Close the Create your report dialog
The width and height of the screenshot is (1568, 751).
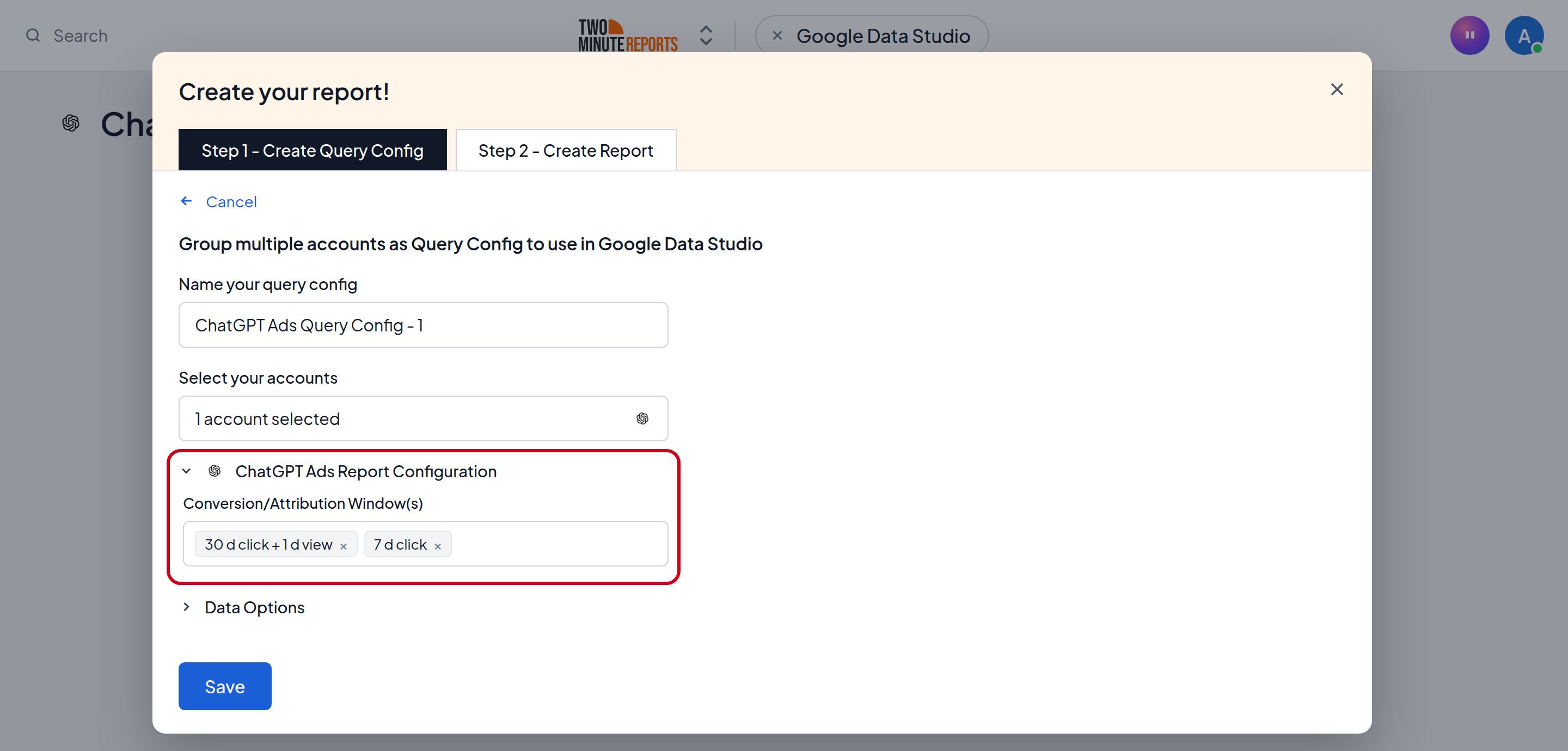(x=1336, y=89)
